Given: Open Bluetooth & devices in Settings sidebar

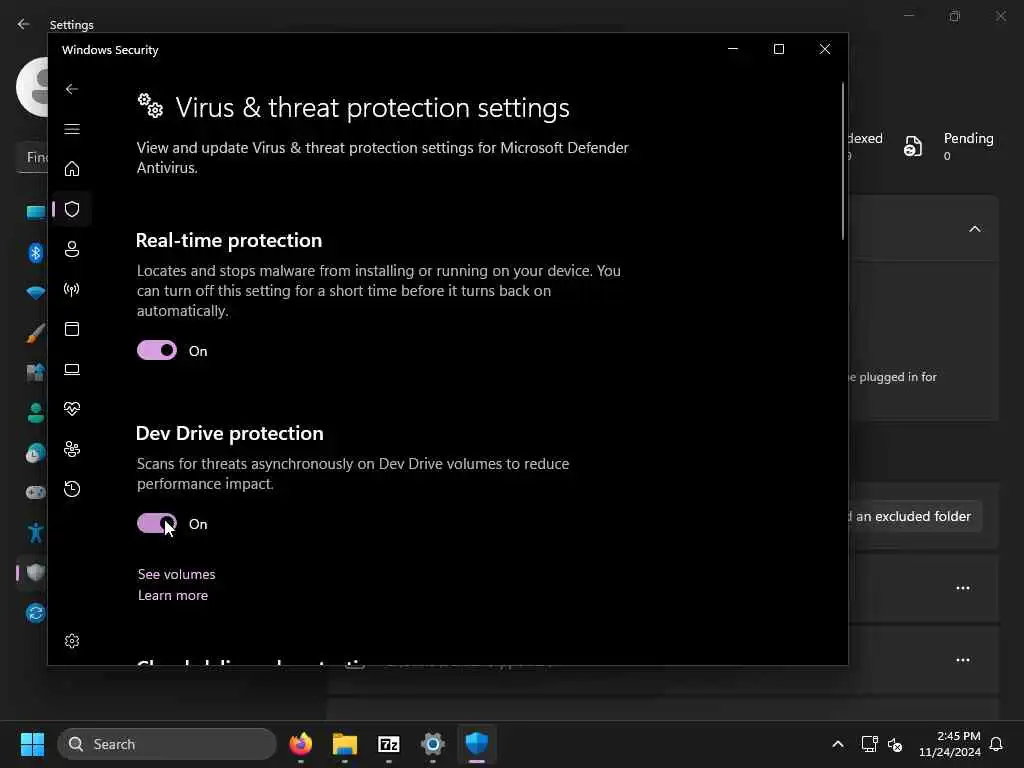Looking at the screenshot, I should [x=35, y=252].
